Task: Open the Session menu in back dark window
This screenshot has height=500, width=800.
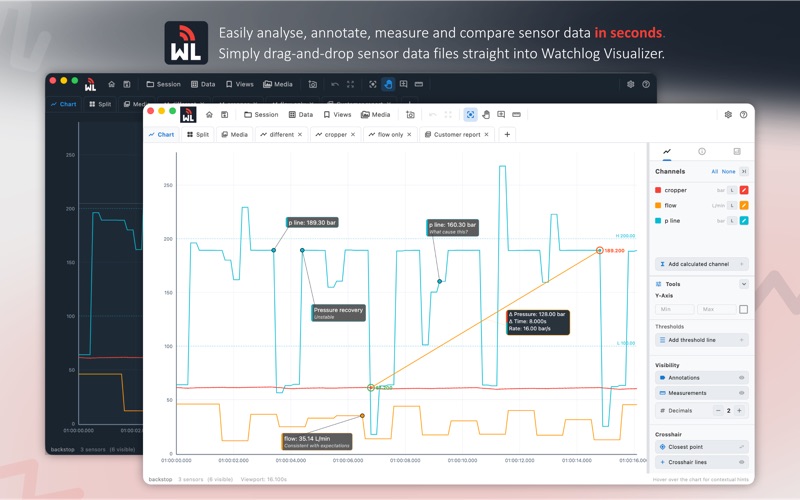Action: pos(163,84)
